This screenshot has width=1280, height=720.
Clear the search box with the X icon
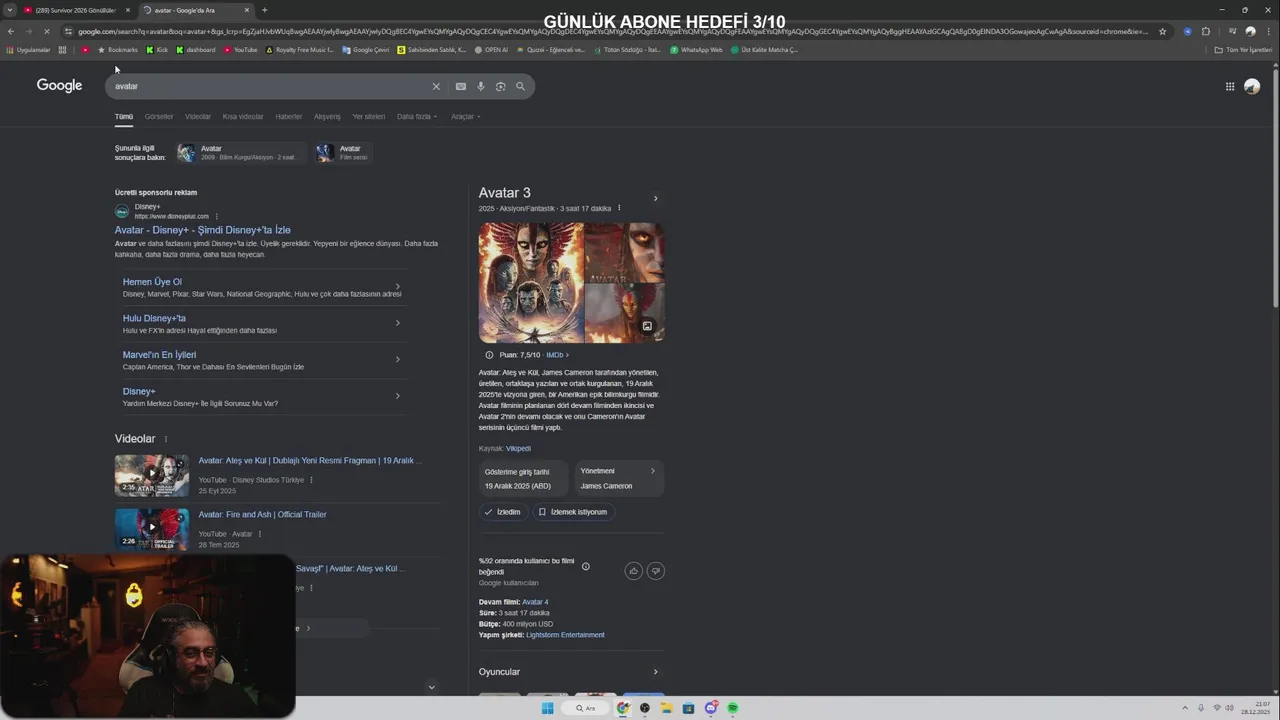[x=436, y=86]
